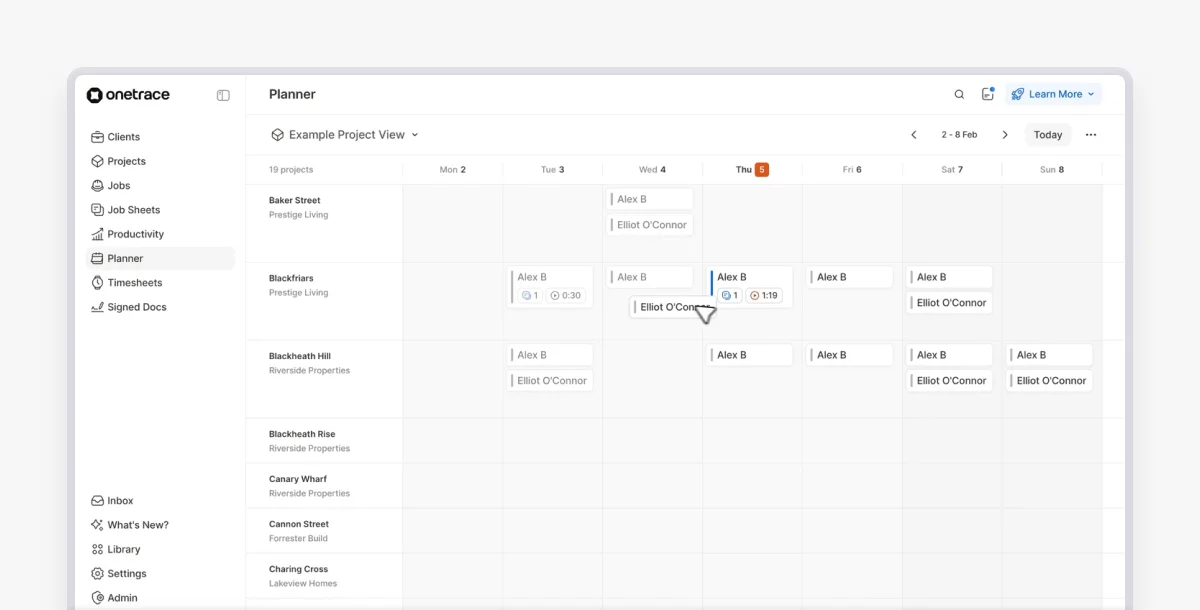Screen dimensions: 1200x610
Task: Open Elliot O'Connor's card under Baker Street
Action: 649,224
